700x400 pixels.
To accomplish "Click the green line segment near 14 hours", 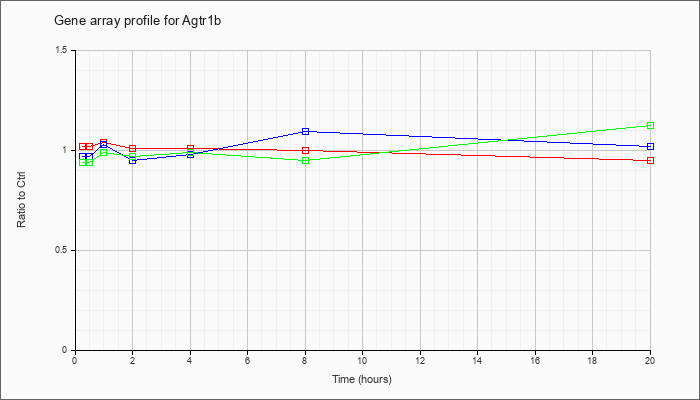I will 477,143.
